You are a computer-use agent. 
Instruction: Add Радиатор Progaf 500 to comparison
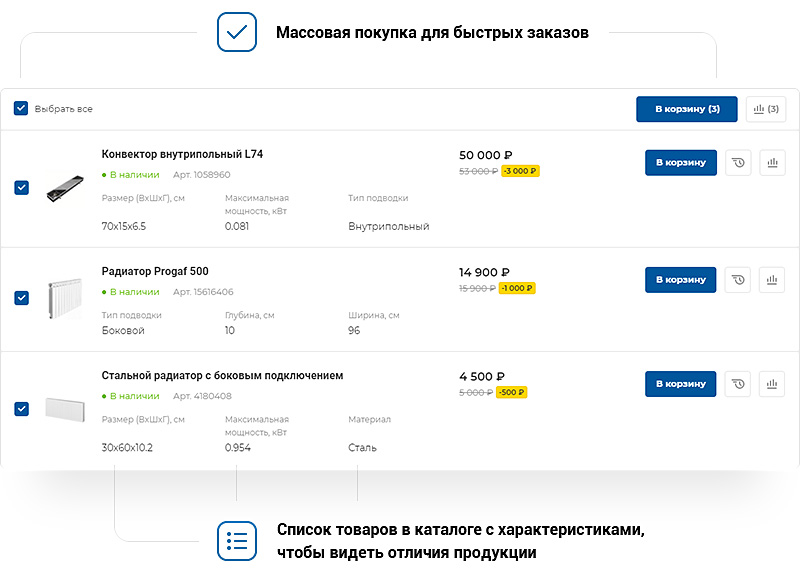[771, 279]
